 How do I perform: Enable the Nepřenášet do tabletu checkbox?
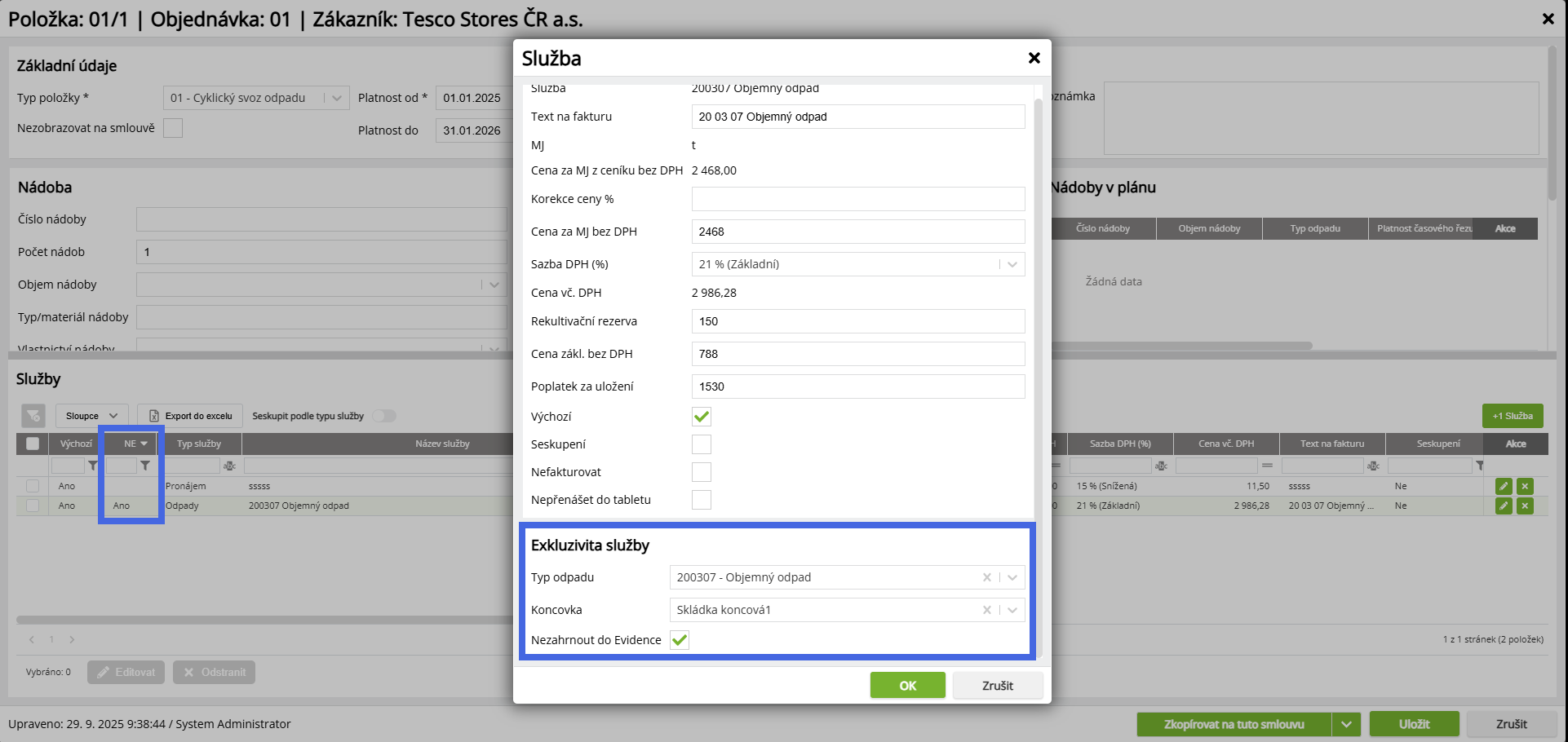tap(701, 500)
